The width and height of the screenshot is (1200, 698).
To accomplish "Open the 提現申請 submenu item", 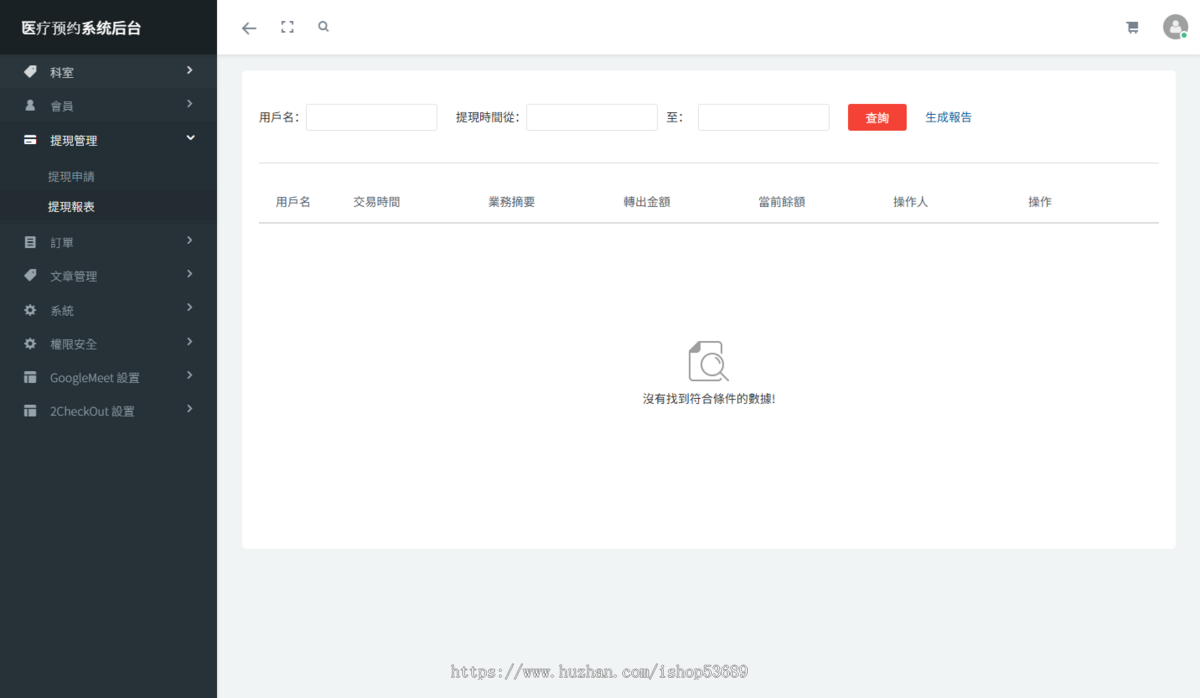I will (71, 177).
